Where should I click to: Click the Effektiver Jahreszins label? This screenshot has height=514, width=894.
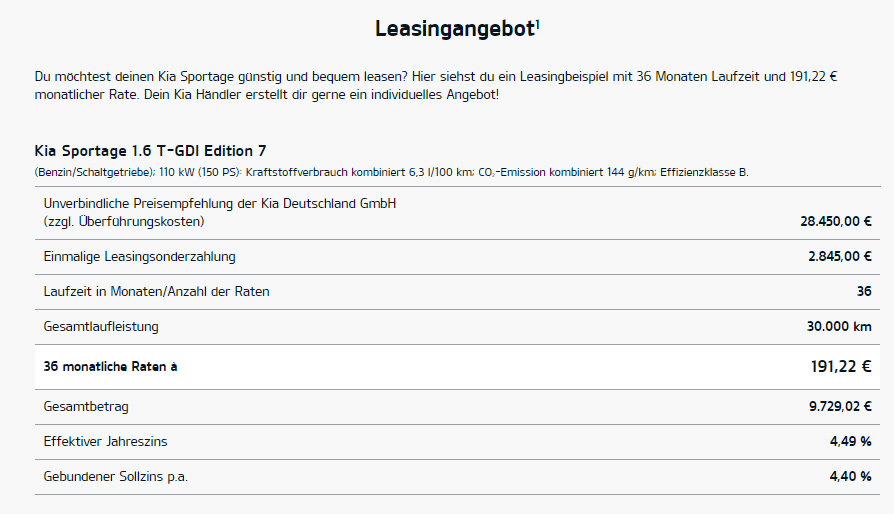105,442
